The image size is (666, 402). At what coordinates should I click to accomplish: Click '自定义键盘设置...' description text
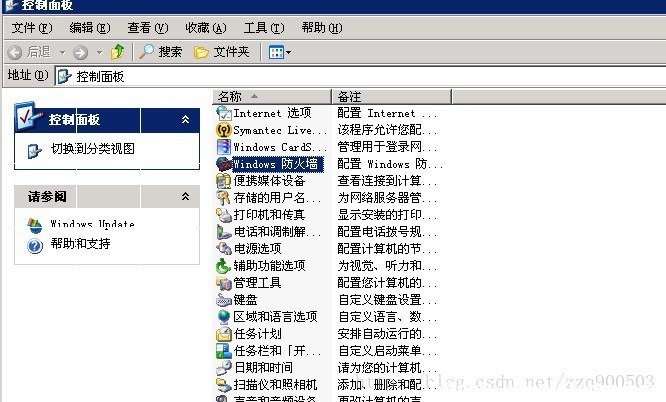[387, 300]
